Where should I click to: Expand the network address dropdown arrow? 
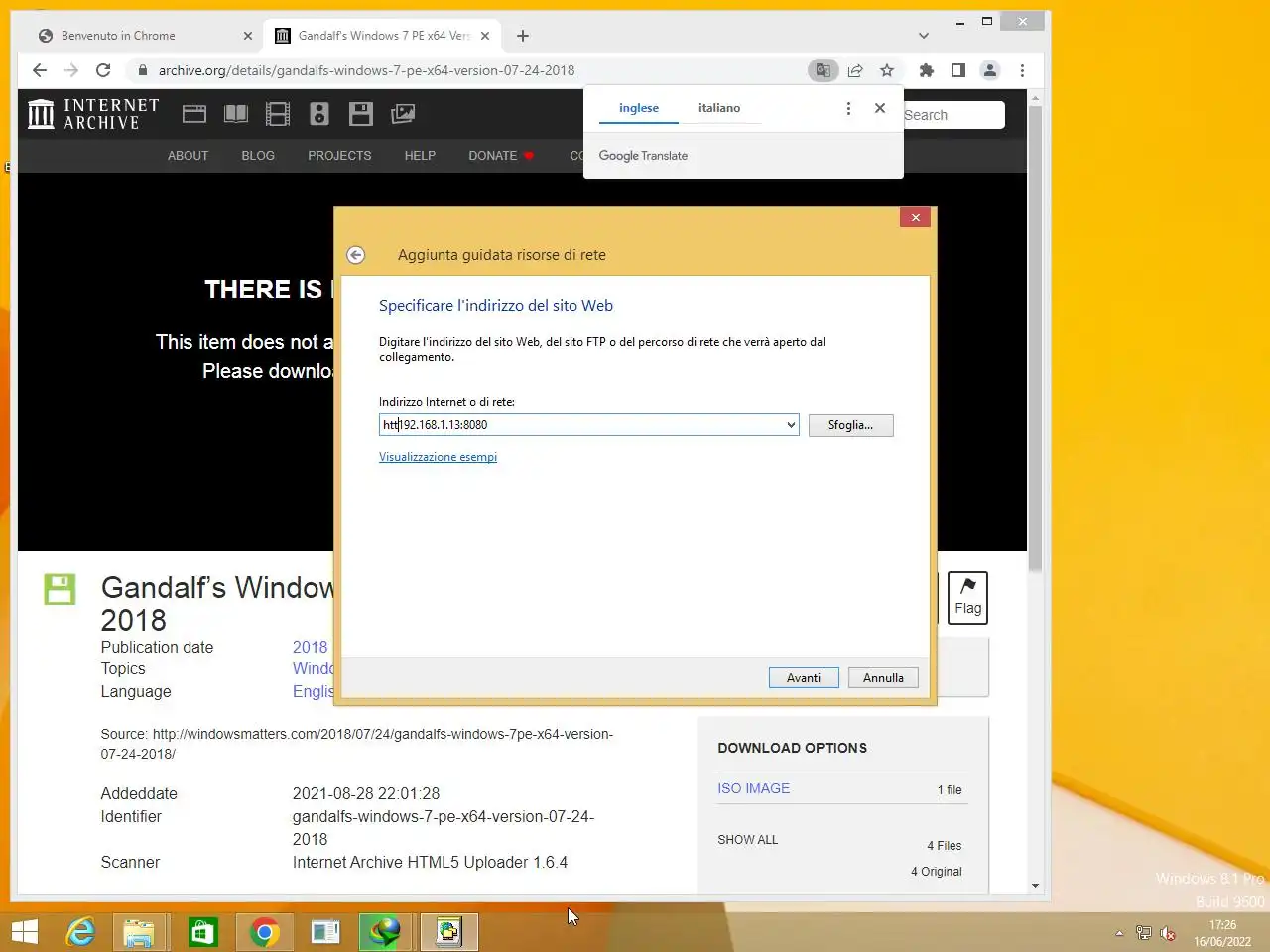click(791, 425)
